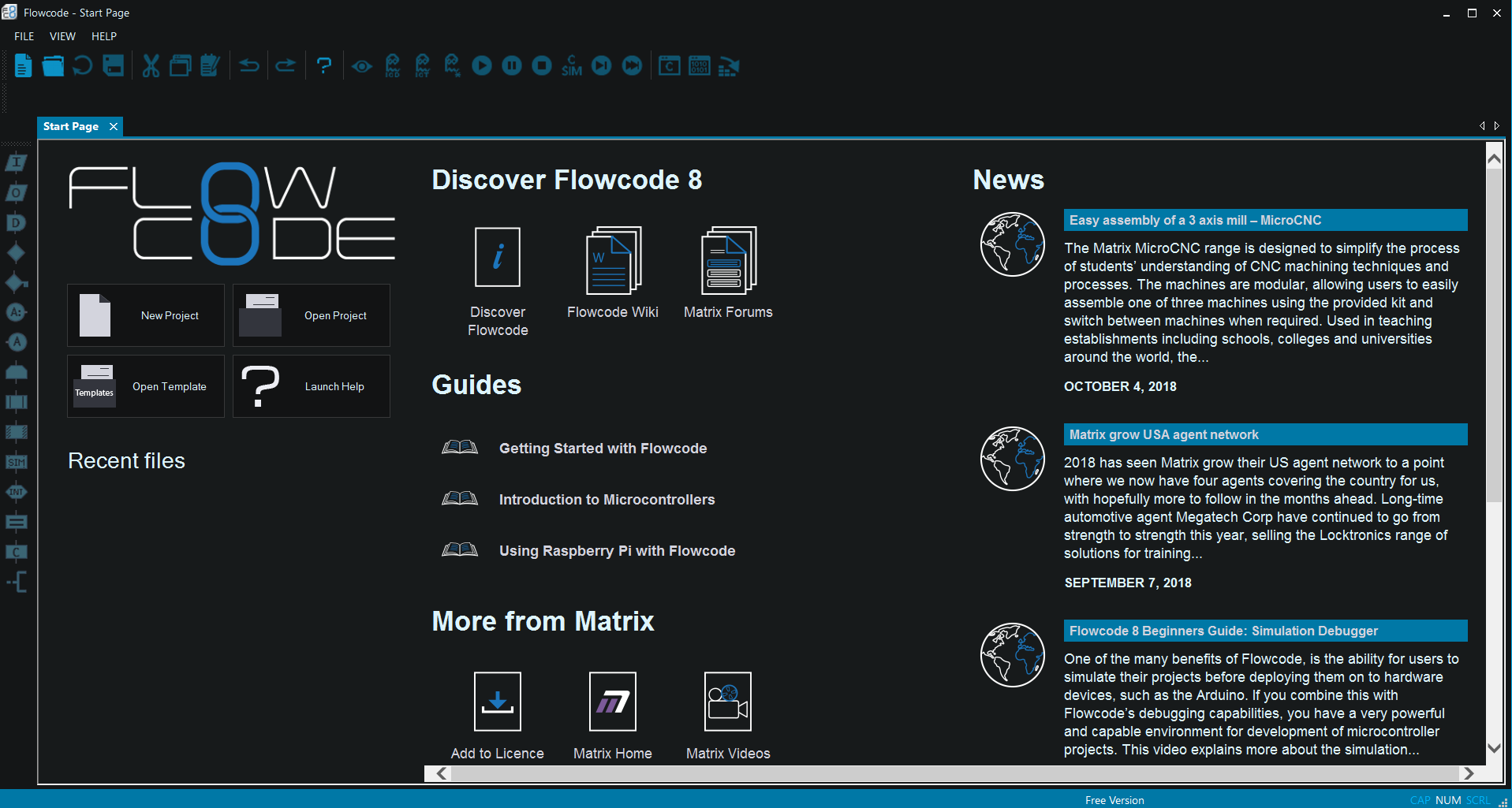Click the vertical scrollbar down arrow

point(1494,748)
